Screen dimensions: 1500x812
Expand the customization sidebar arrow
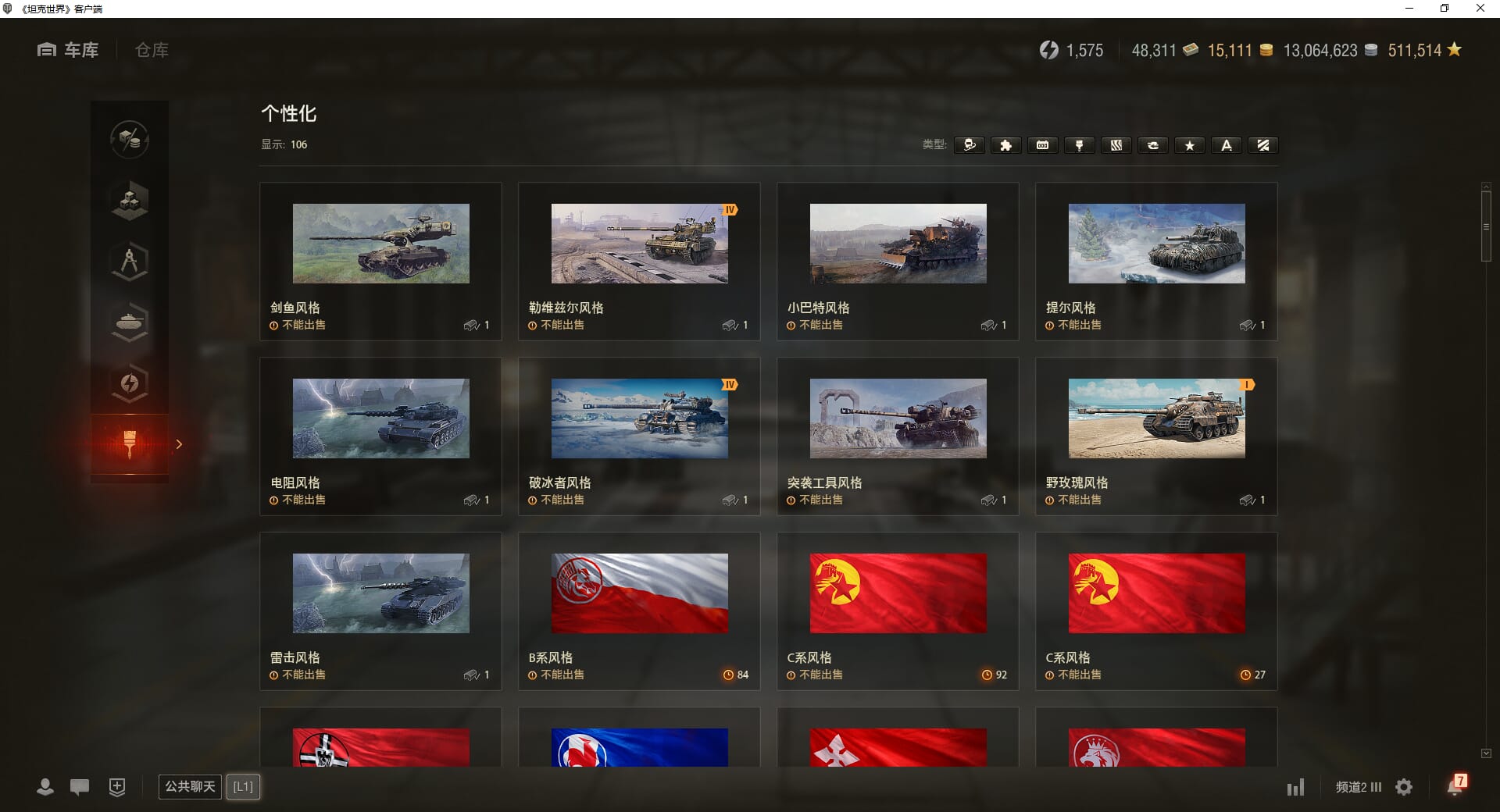pos(179,444)
